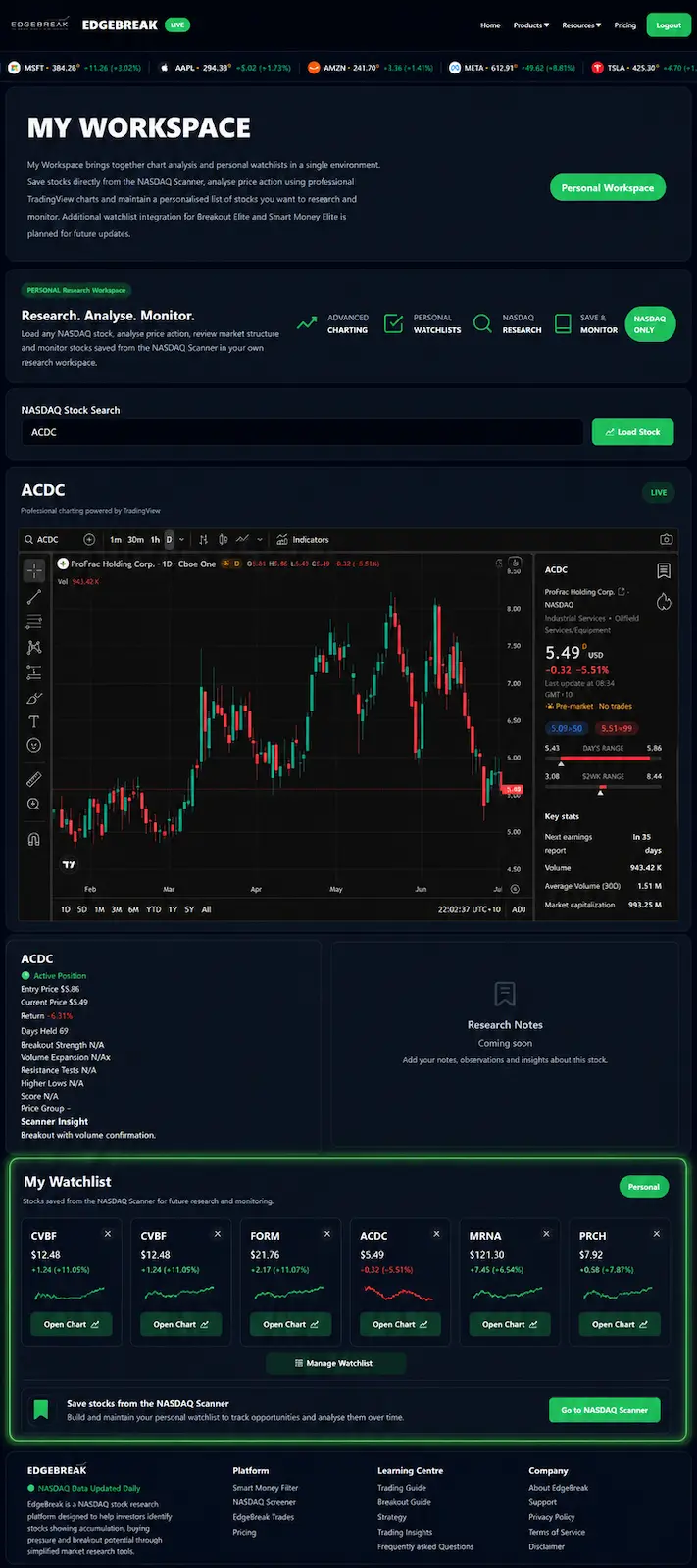Viewport: 697px width, 1568px height.
Task: Open symbol search in chart toolbar
Action: [x=42, y=539]
